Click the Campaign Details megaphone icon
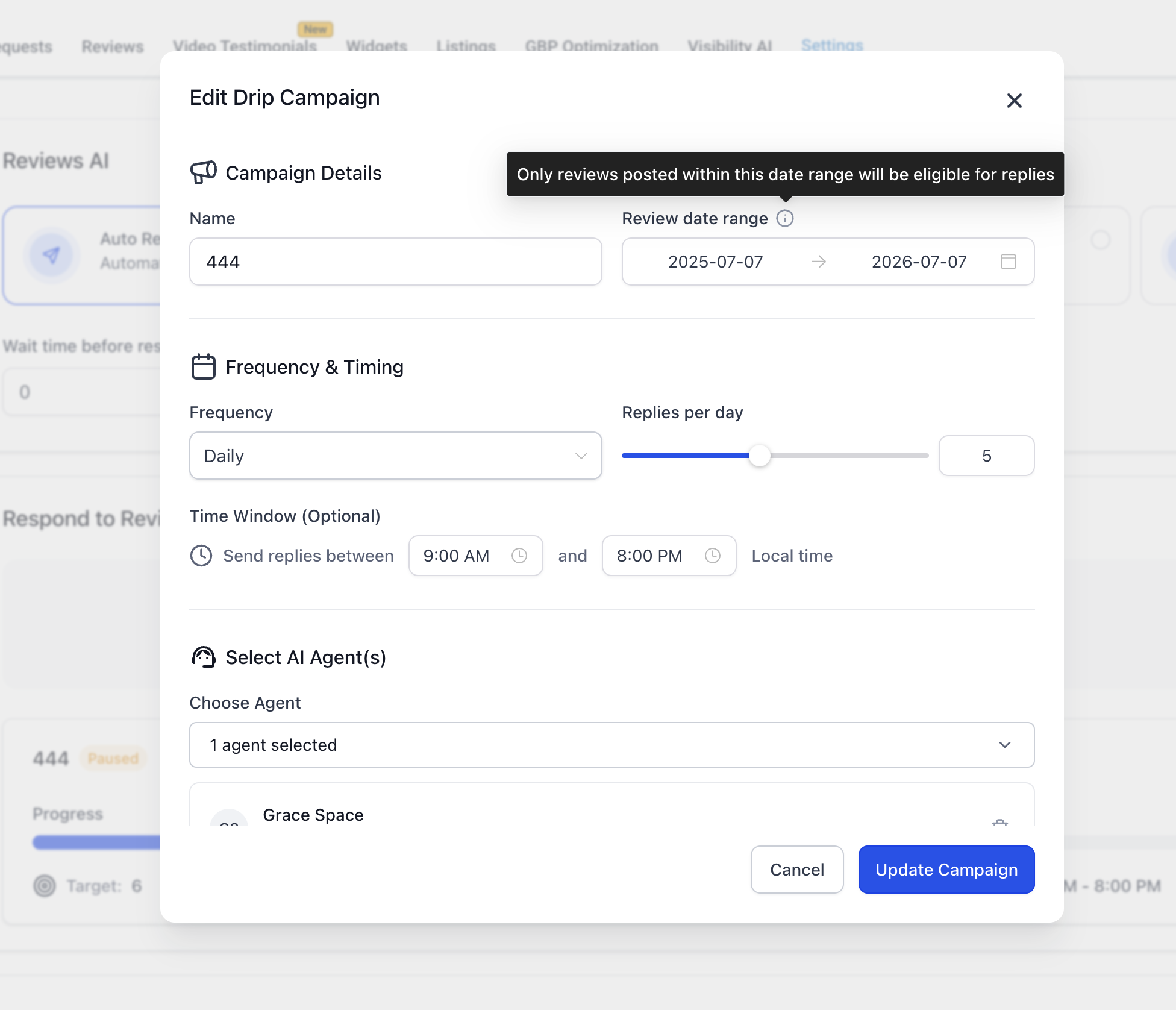This screenshot has height=1010, width=1176. tap(204, 173)
